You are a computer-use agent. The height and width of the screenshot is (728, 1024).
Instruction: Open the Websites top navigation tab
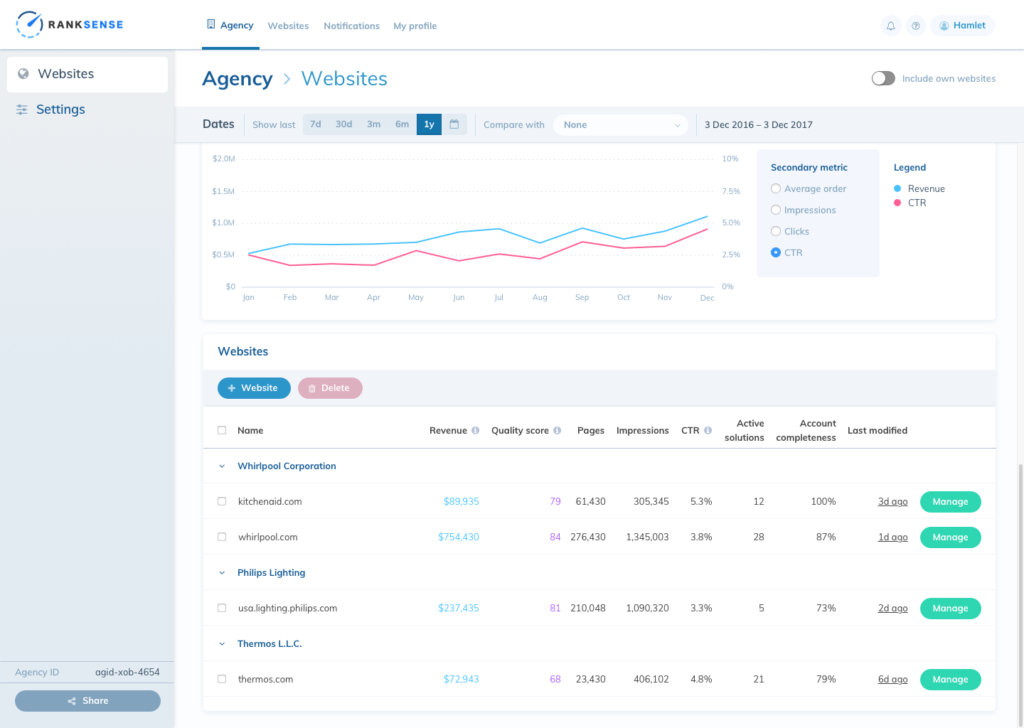[288, 26]
